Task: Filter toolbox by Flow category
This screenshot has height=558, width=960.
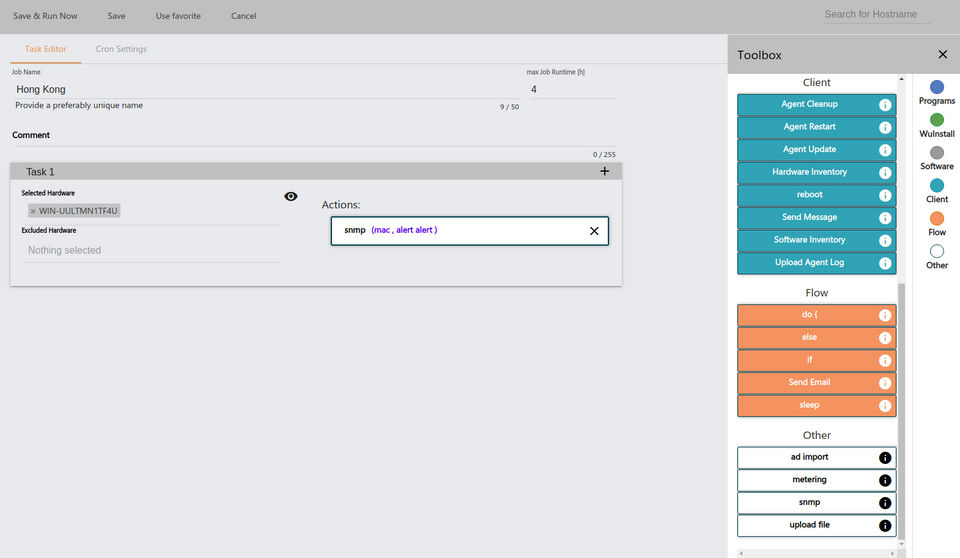Action: [x=937, y=224]
